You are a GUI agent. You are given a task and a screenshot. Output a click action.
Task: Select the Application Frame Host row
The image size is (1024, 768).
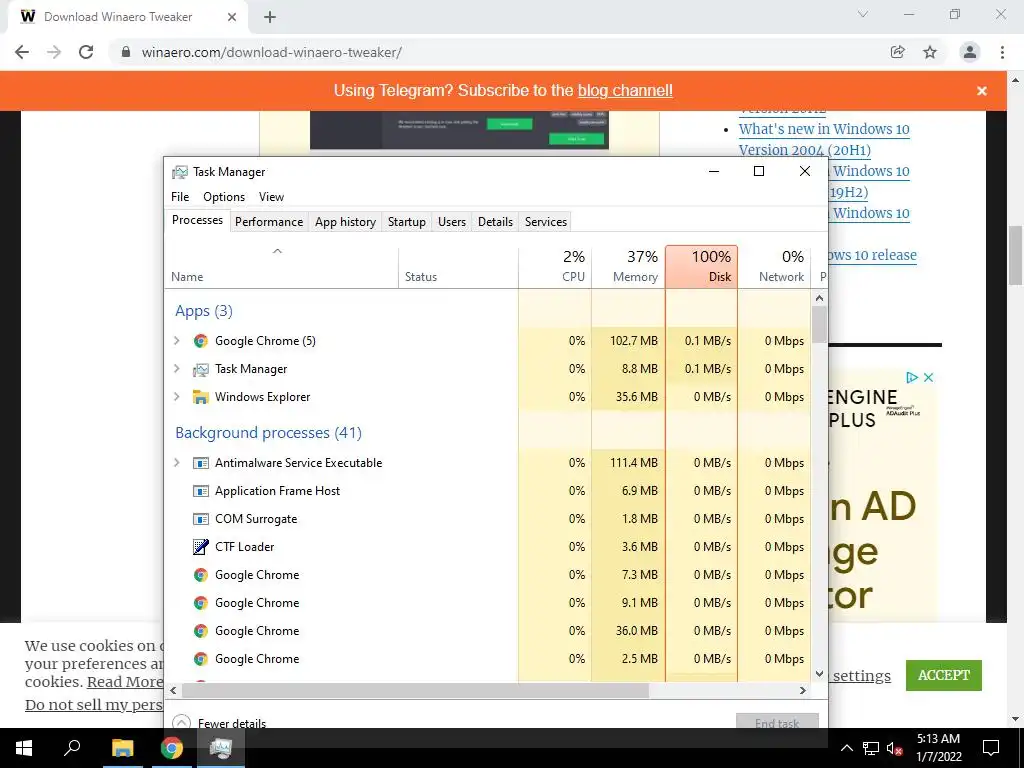[488, 491]
